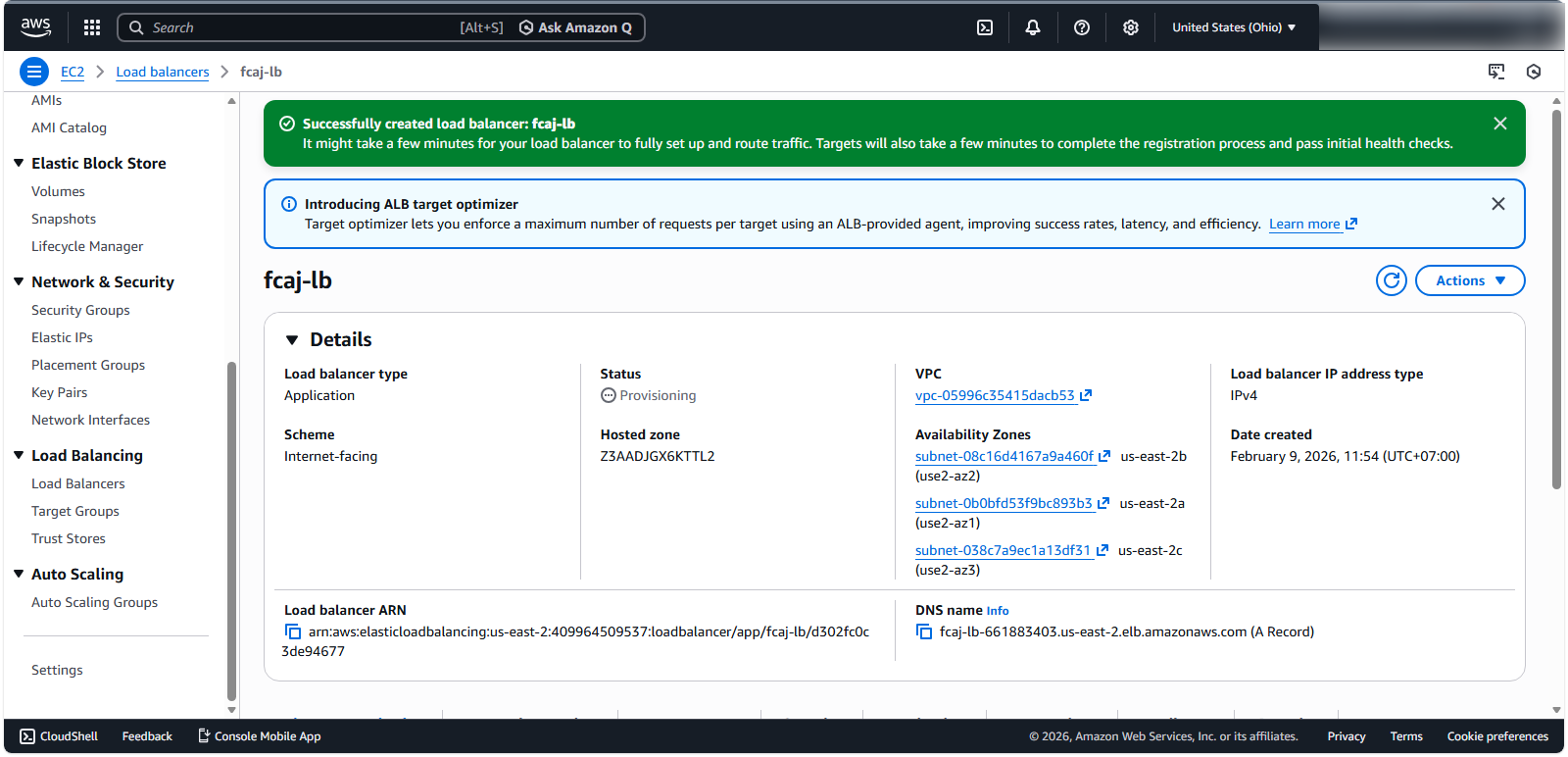
Task: Refresh the load balancer details
Action: click(1392, 280)
